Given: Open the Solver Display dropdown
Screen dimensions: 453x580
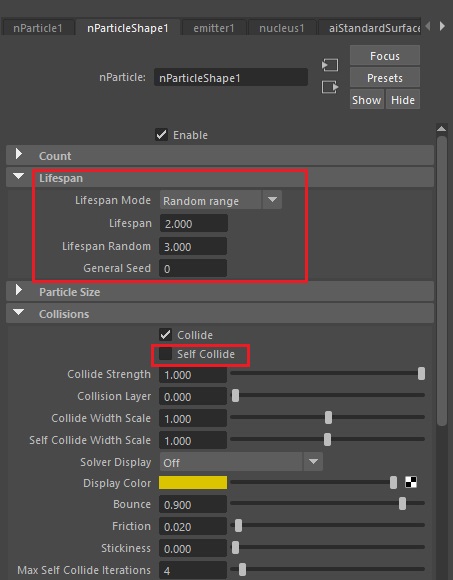Looking at the screenshot, I should tap(241, 462).
